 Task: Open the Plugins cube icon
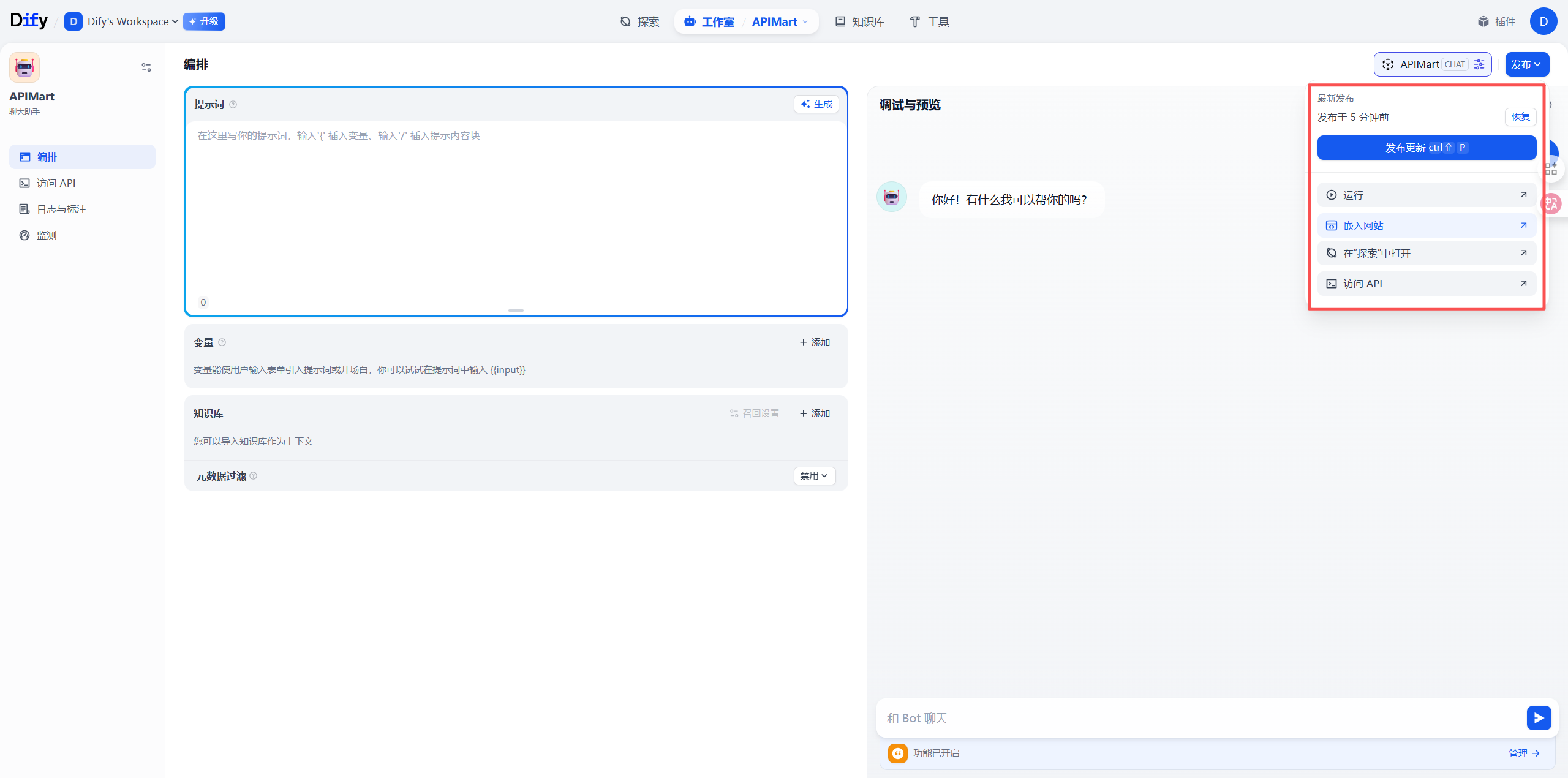tap(1483, 21)
